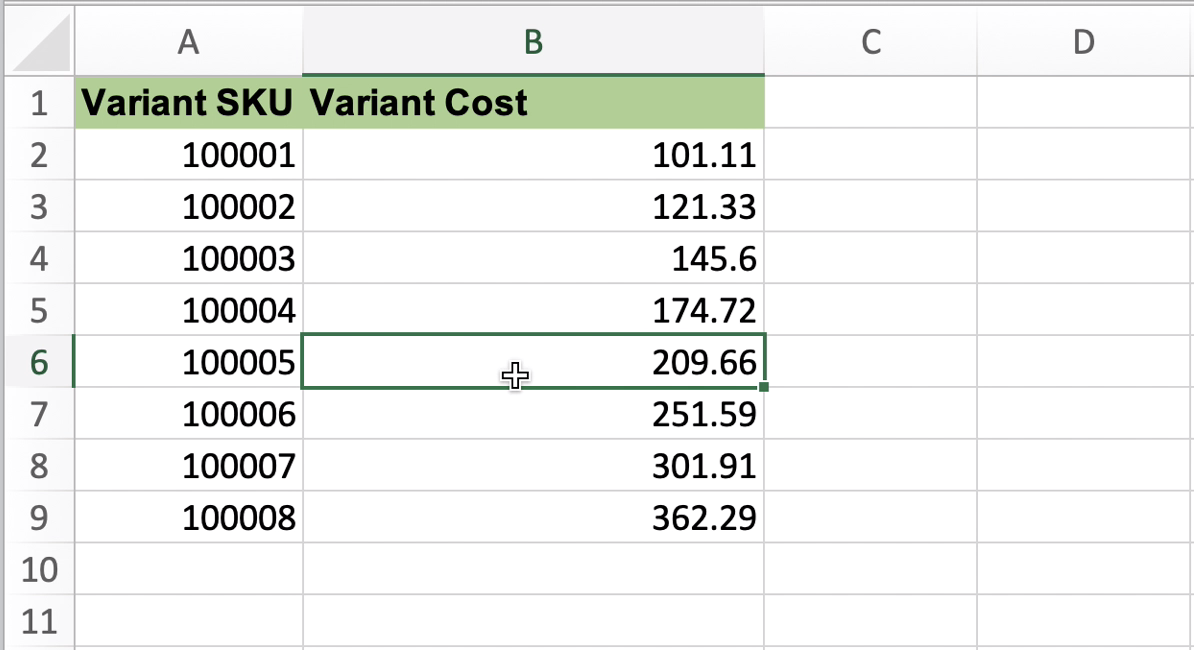
Task: Select cell with cost 362.29
Action: (533, 518)
